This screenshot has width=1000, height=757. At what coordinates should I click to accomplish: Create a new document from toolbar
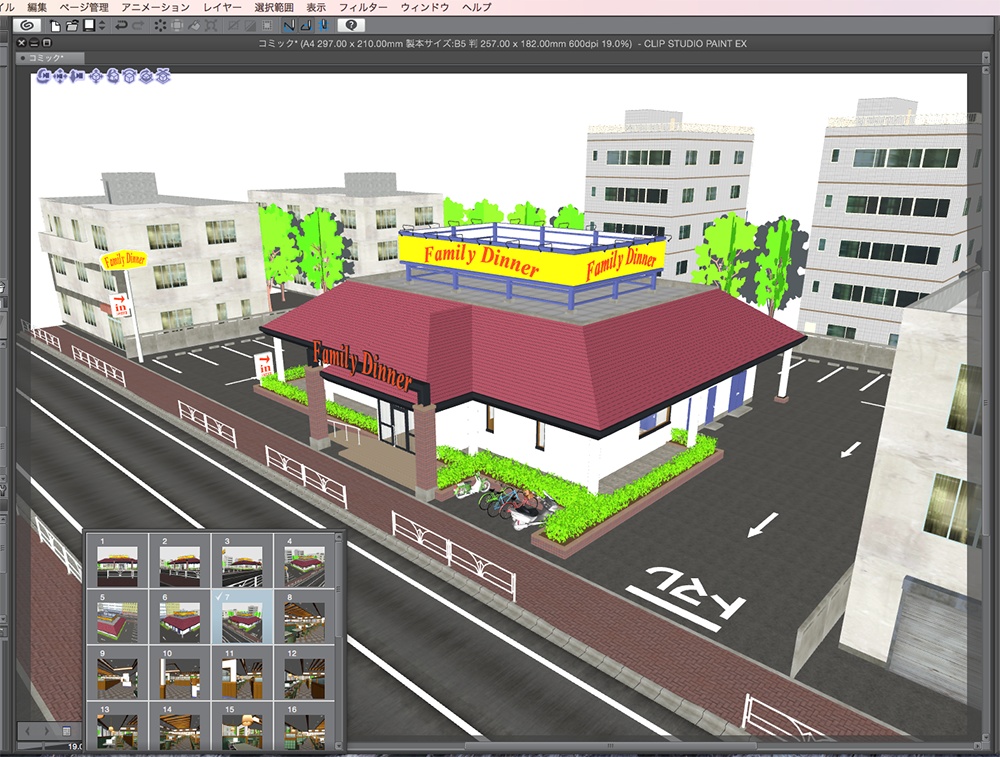[55, 26]
